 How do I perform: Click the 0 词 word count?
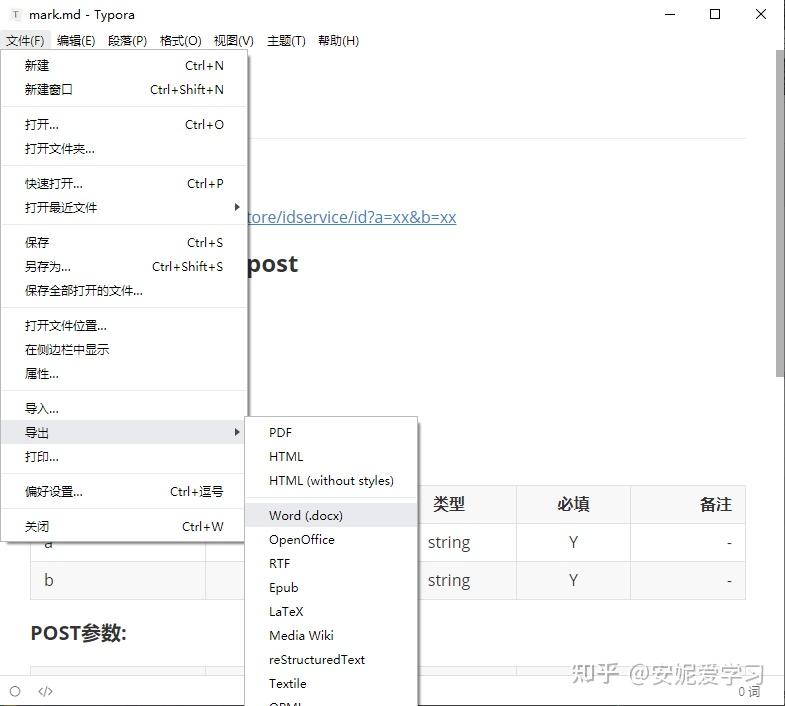(x=749, y=692)
